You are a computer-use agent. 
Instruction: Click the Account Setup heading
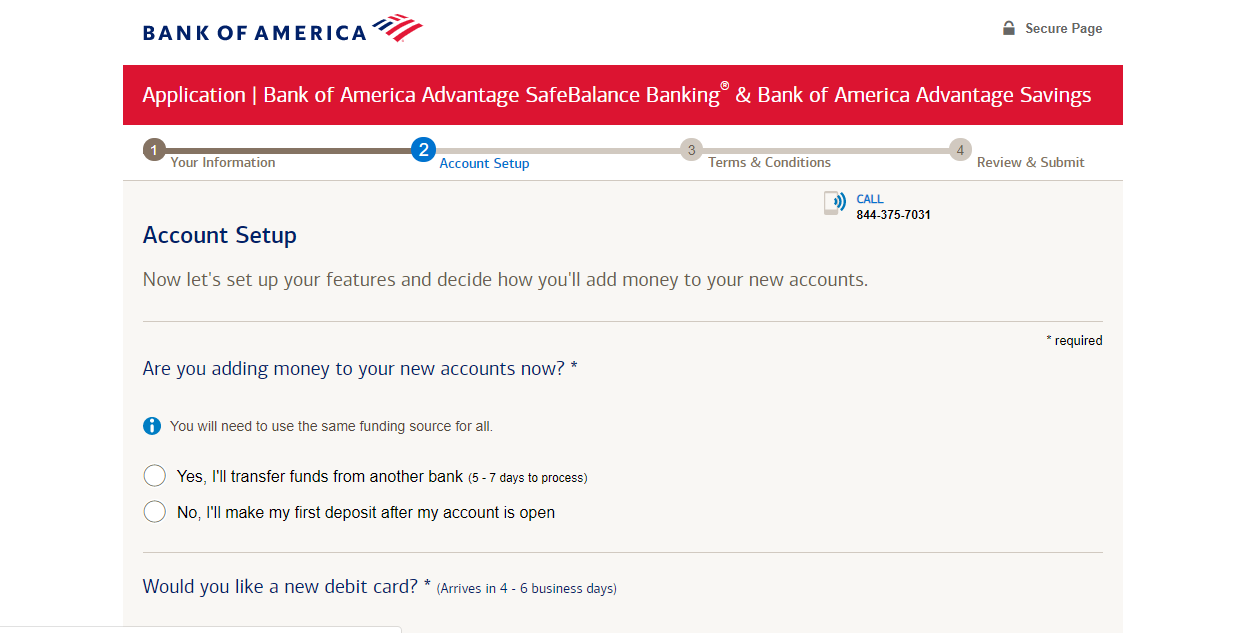tap(220, 236)
